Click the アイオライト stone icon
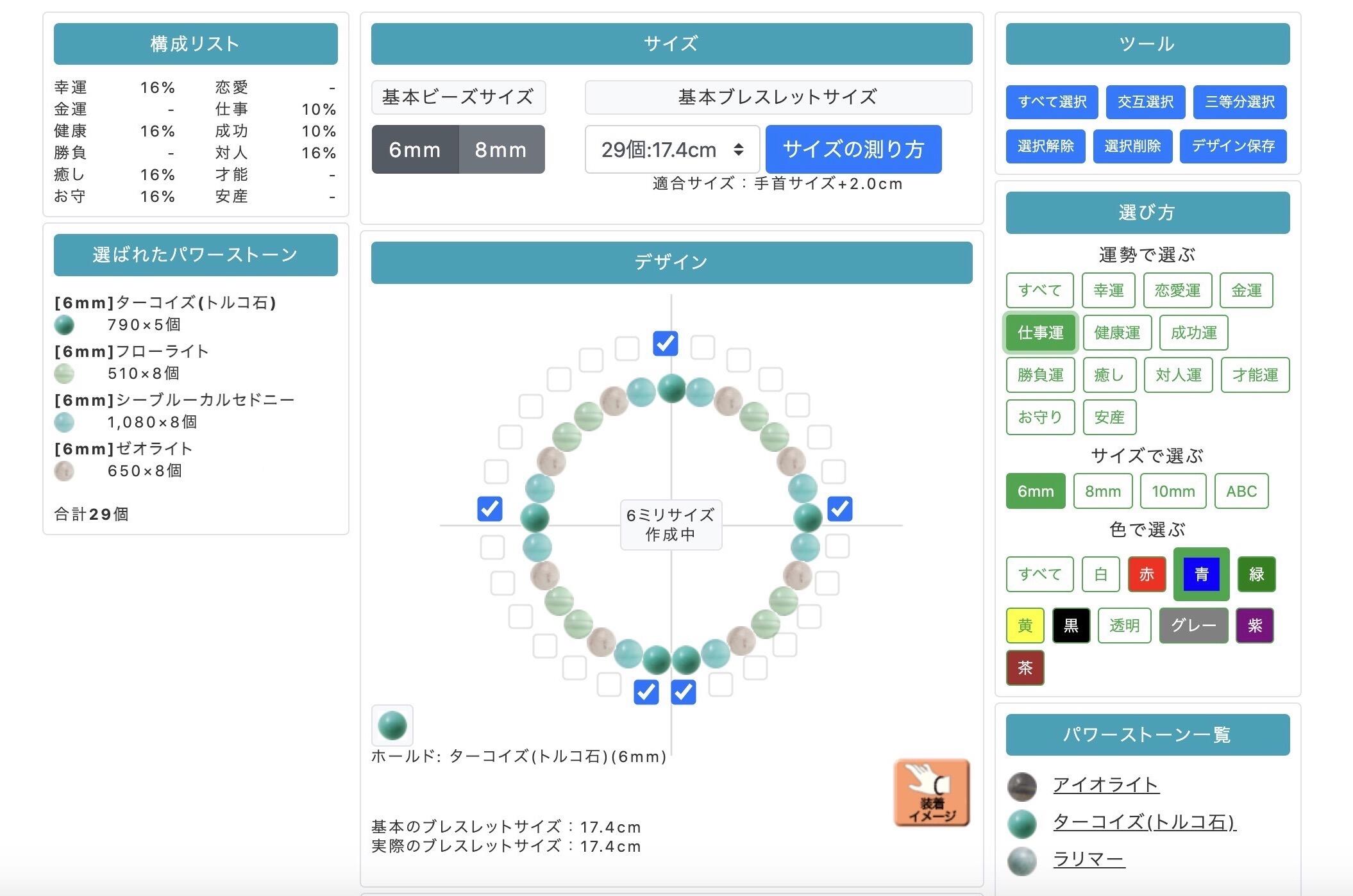Image resolution: width=1353 pixels, height=896 pixels. (1021, 786)
